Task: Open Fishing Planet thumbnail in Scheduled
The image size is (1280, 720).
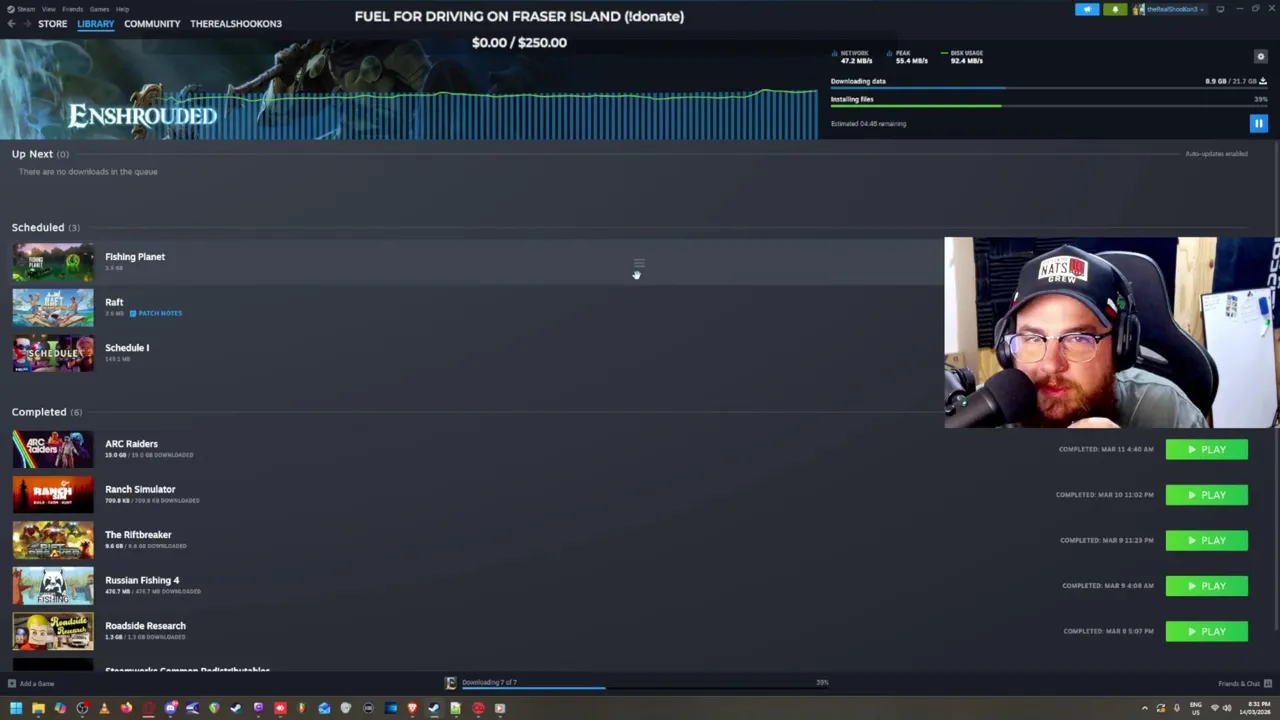Action: coord(52,262)
